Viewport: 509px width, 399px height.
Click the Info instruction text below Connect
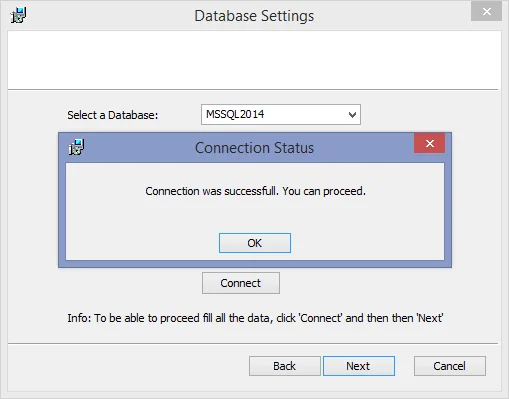pos(255,318)
